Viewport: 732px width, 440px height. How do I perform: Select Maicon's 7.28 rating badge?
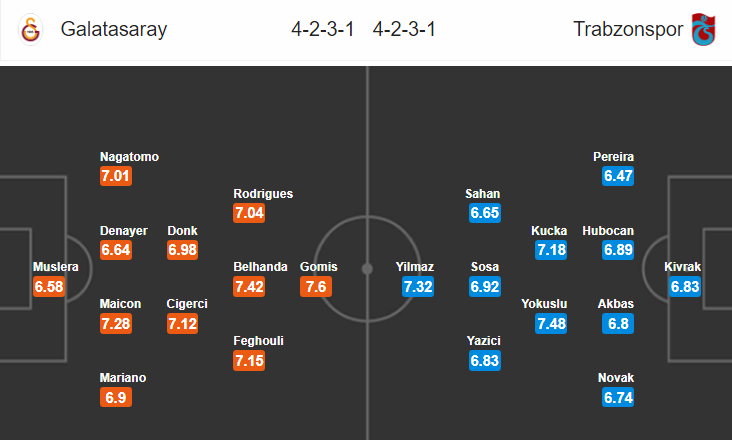click(116, 323)
